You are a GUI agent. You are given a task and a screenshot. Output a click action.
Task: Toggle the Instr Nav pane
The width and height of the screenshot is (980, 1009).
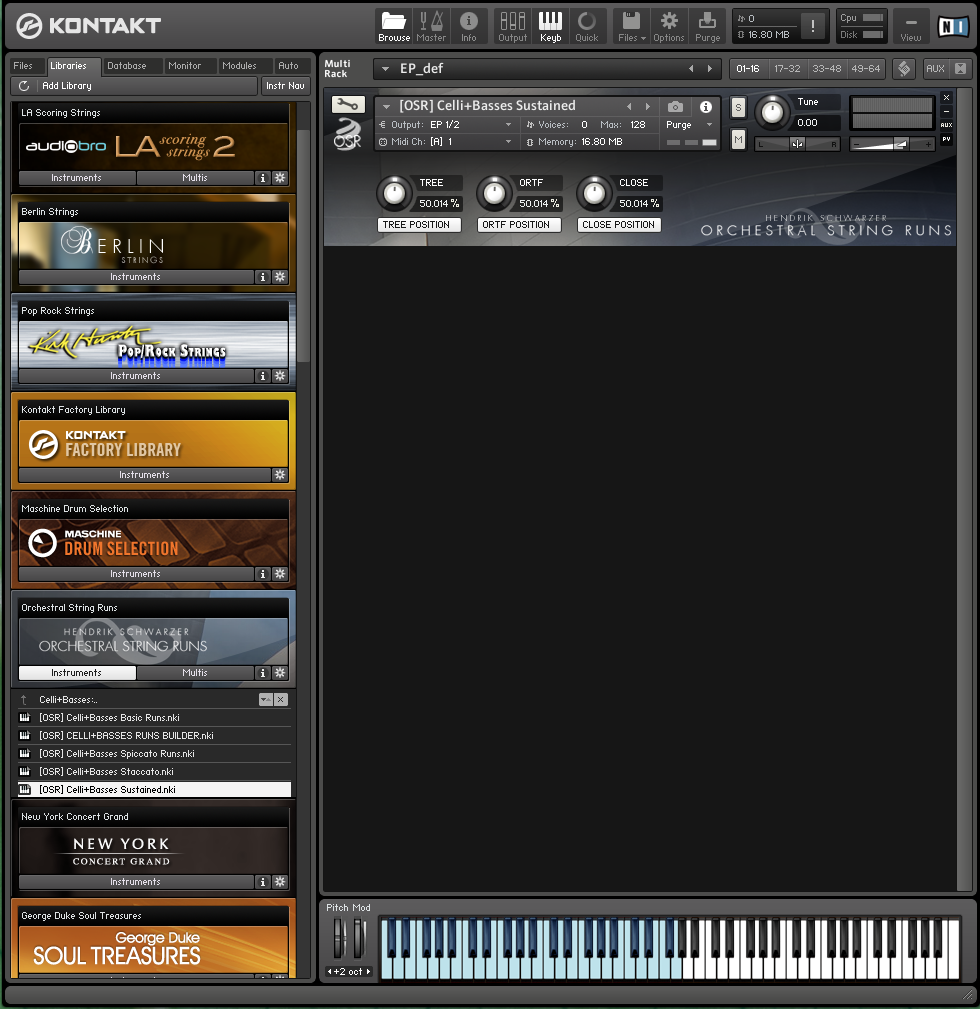(285, 86)
